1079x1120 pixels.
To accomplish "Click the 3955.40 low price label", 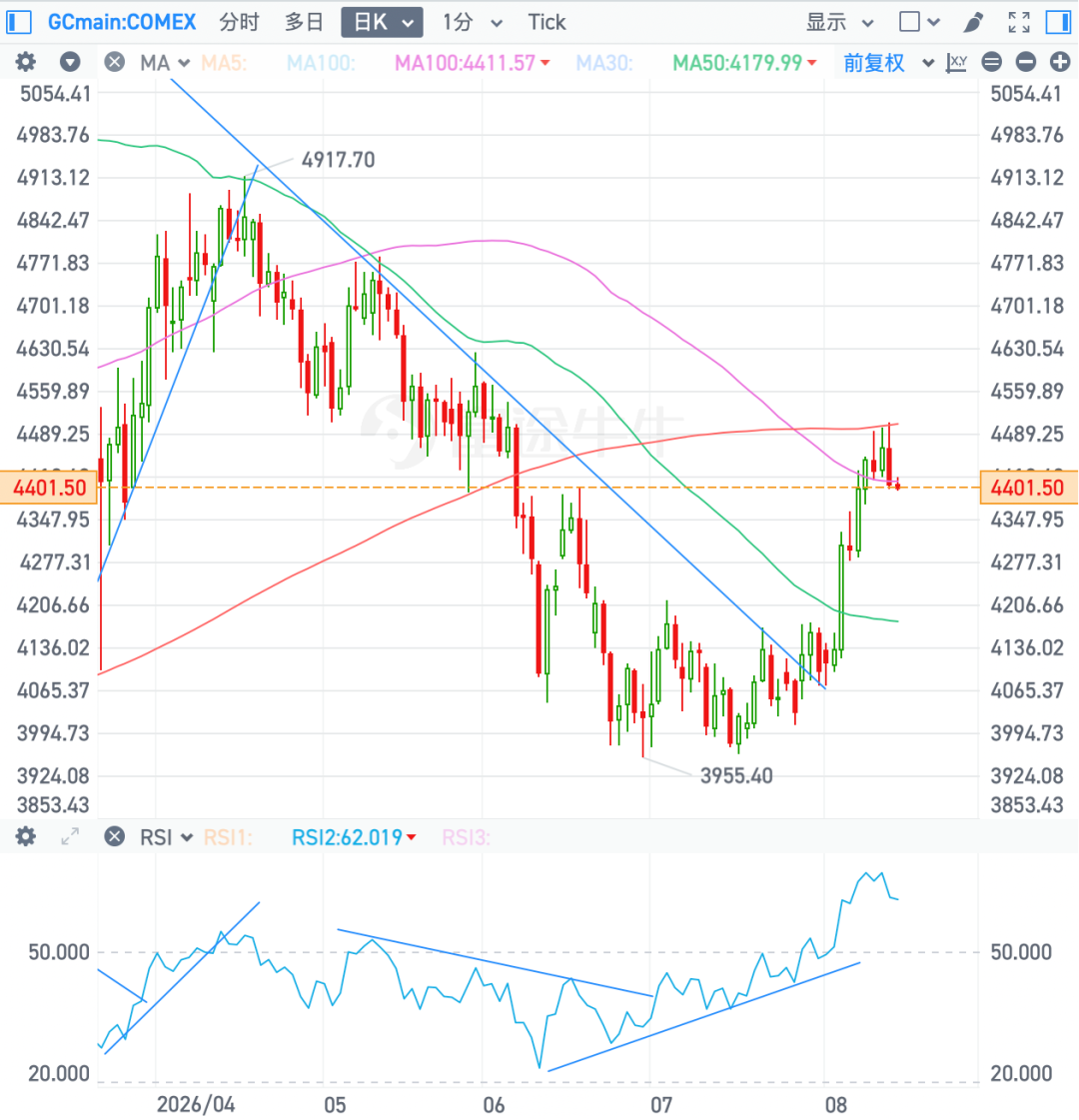I will click(x=736, y=775).
